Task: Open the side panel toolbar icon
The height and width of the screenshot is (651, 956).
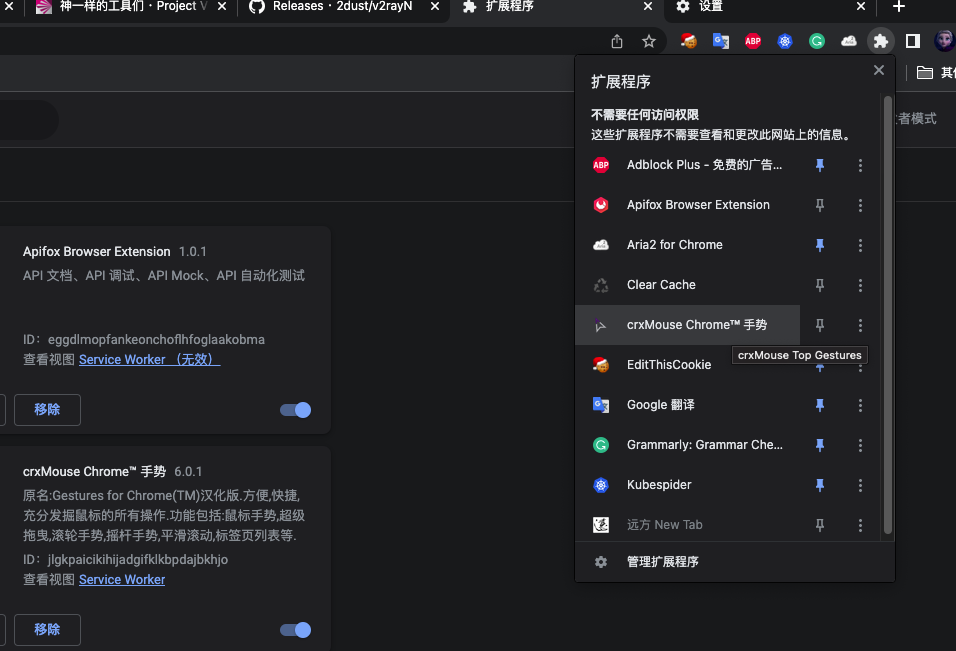Action: 913,41
